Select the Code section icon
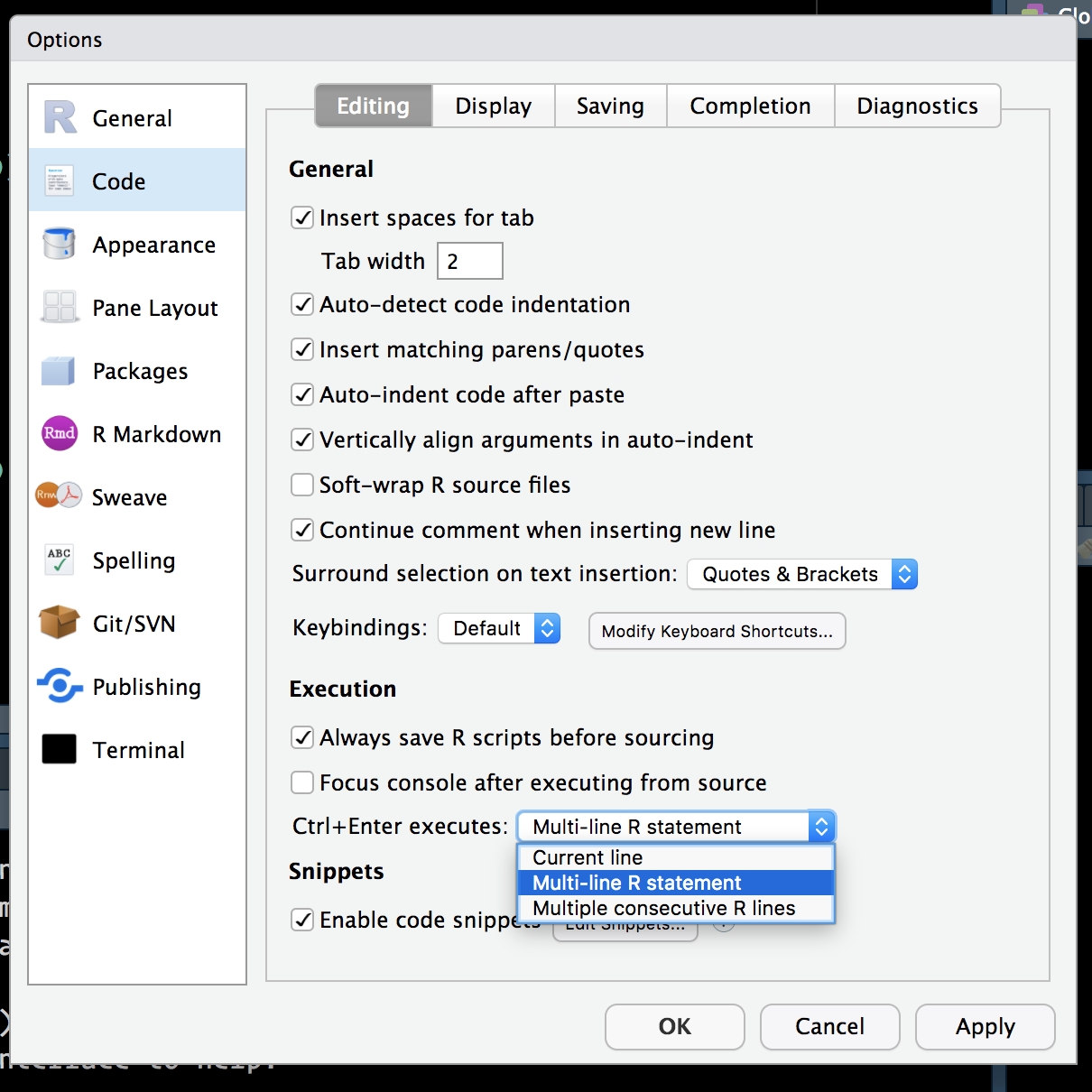This screenshot has height=1092, width=1092. (x=60, y=180)
